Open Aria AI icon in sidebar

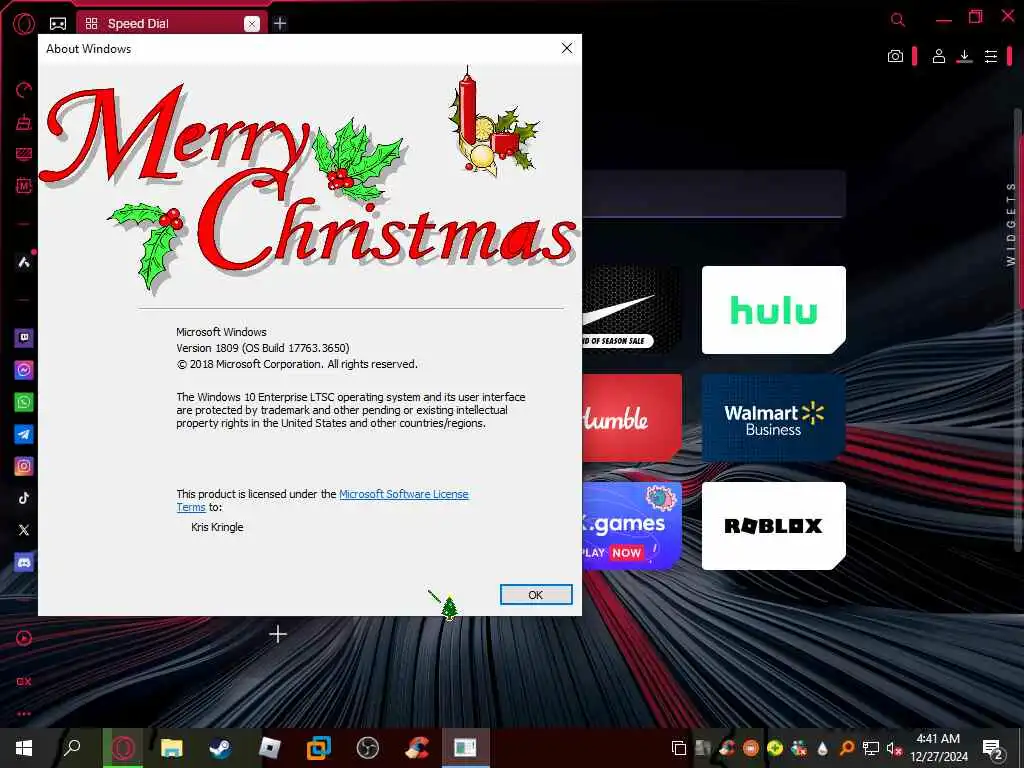click(24, 263)
